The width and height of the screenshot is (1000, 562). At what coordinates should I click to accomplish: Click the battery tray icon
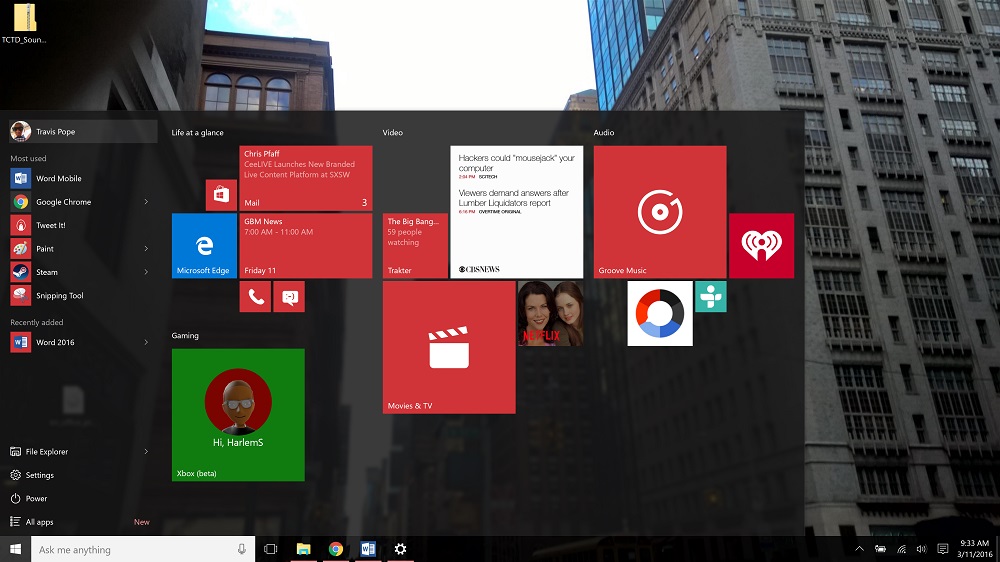click(x=880, y=549)
